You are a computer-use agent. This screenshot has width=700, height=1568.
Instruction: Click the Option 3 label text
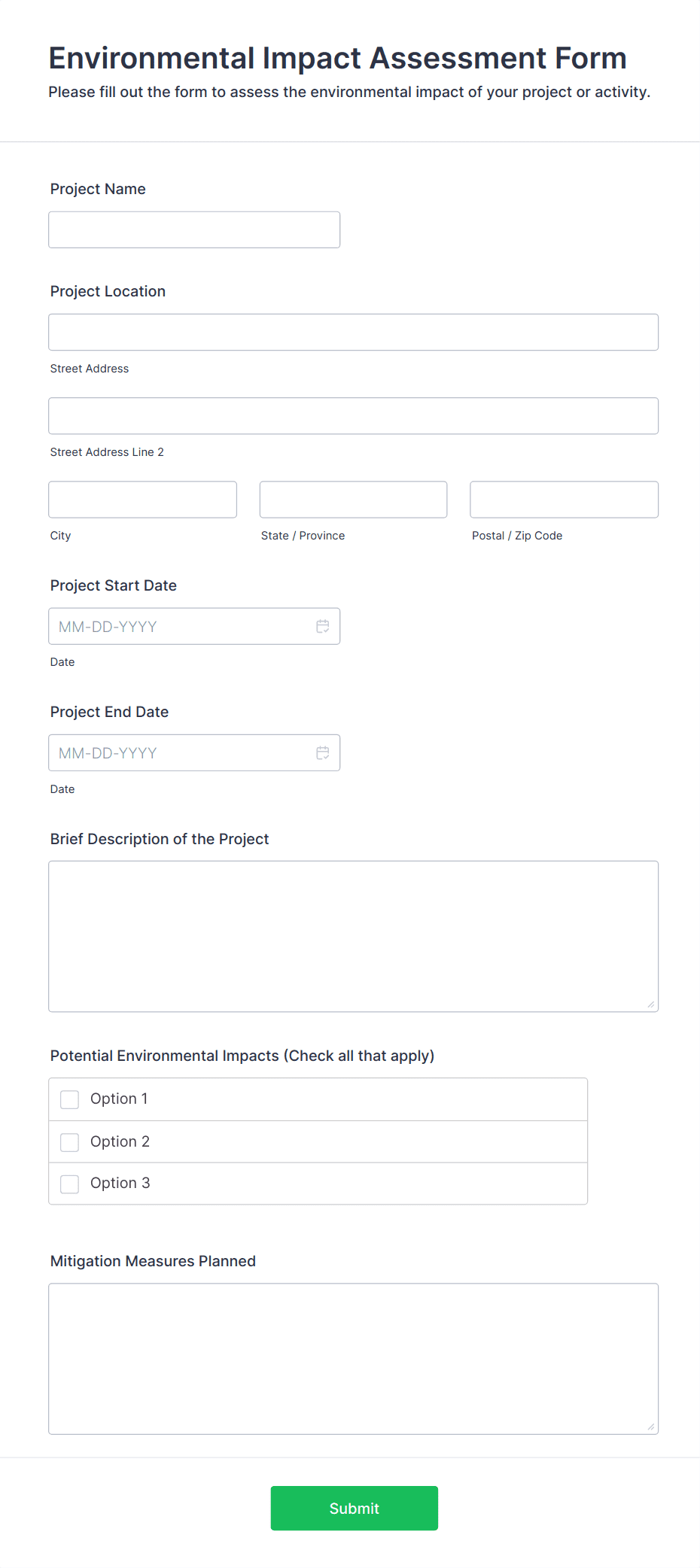coord(120,1183)
